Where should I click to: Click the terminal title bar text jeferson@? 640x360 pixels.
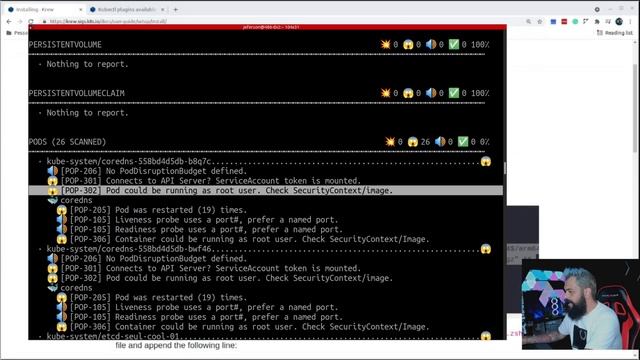click(x=271, y=27)
